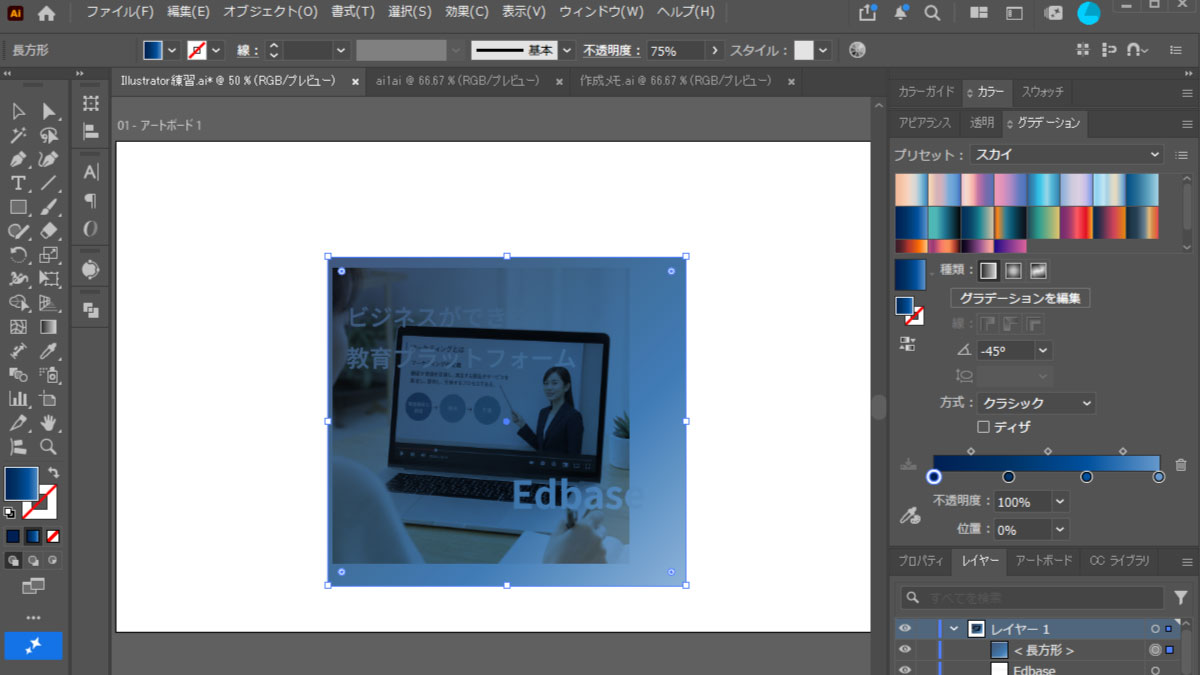The image size is (1200, 675).
Task: Hide レイヤー 1 with eye icon
Action: tap(905, 629)
